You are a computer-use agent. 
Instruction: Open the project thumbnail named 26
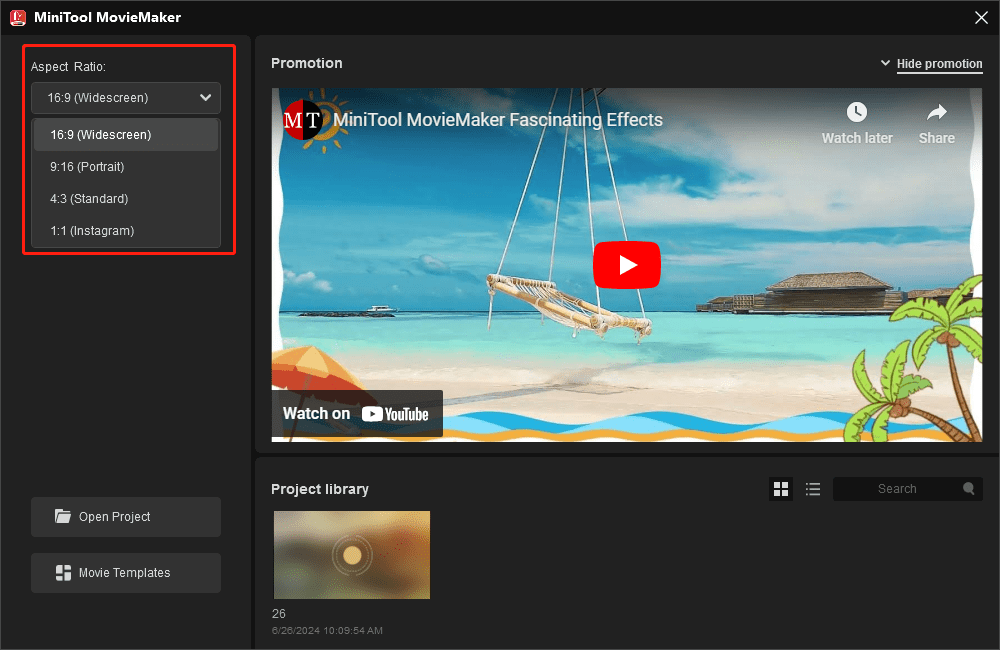click(351, 555)
